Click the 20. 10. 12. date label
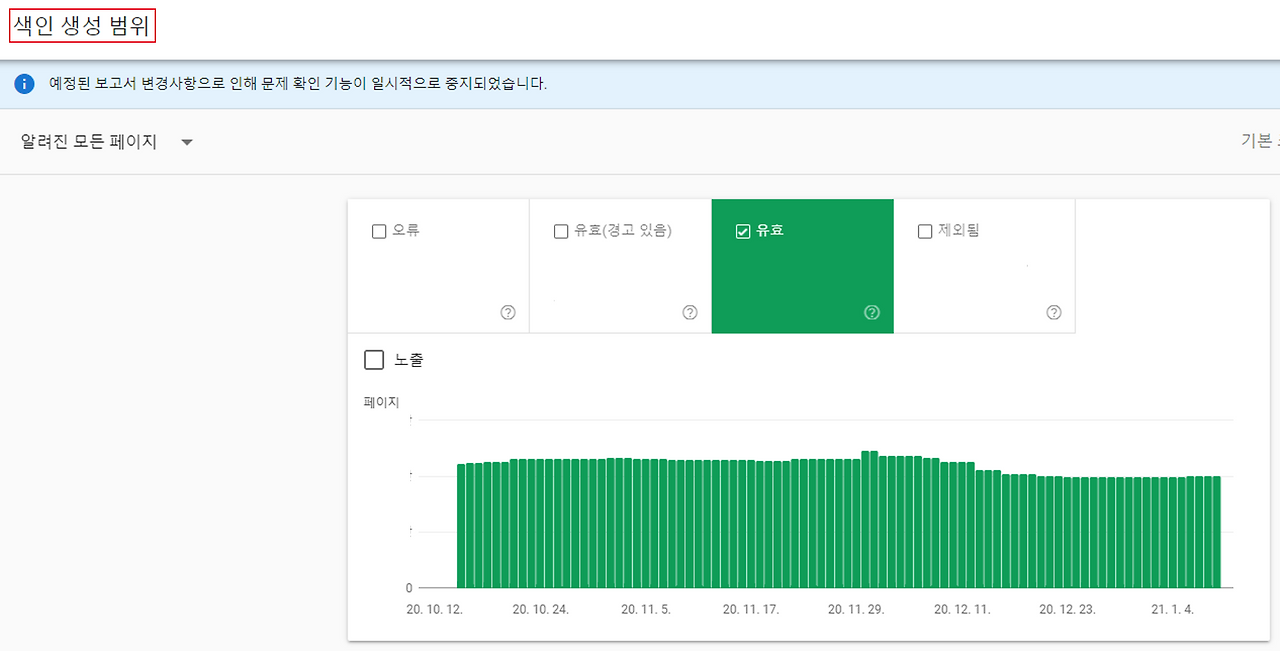Viewport: 1280px width, 651px height. click(434, 609)
